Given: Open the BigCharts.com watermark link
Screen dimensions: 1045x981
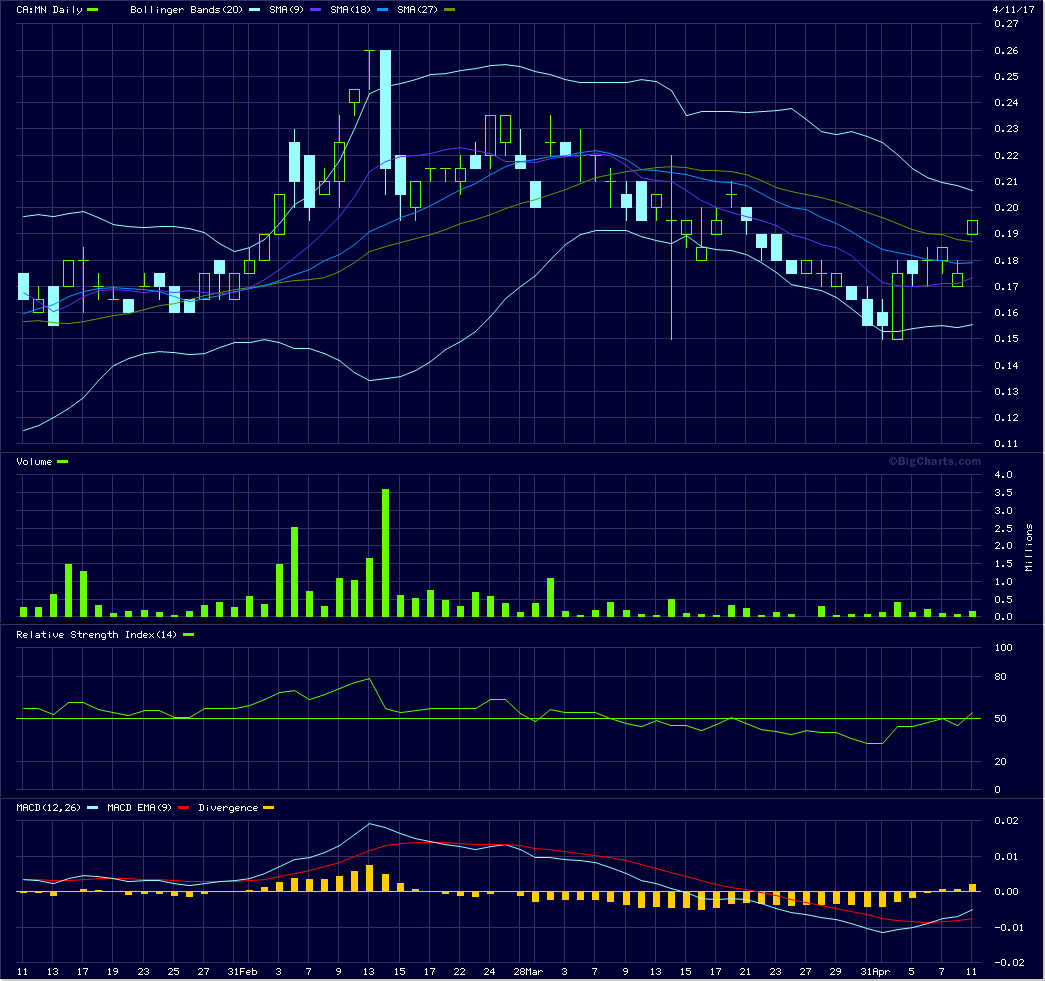Looking at the screenshot, I should click(934, 461).
